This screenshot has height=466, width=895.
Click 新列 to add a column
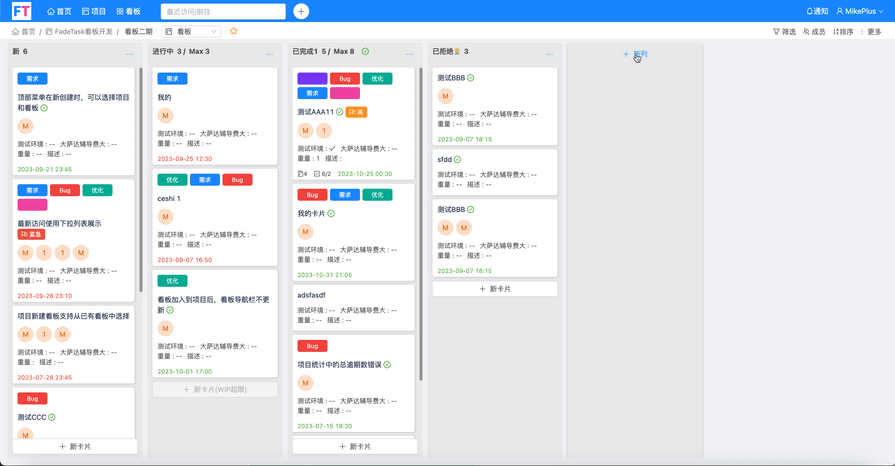point(635,54)
